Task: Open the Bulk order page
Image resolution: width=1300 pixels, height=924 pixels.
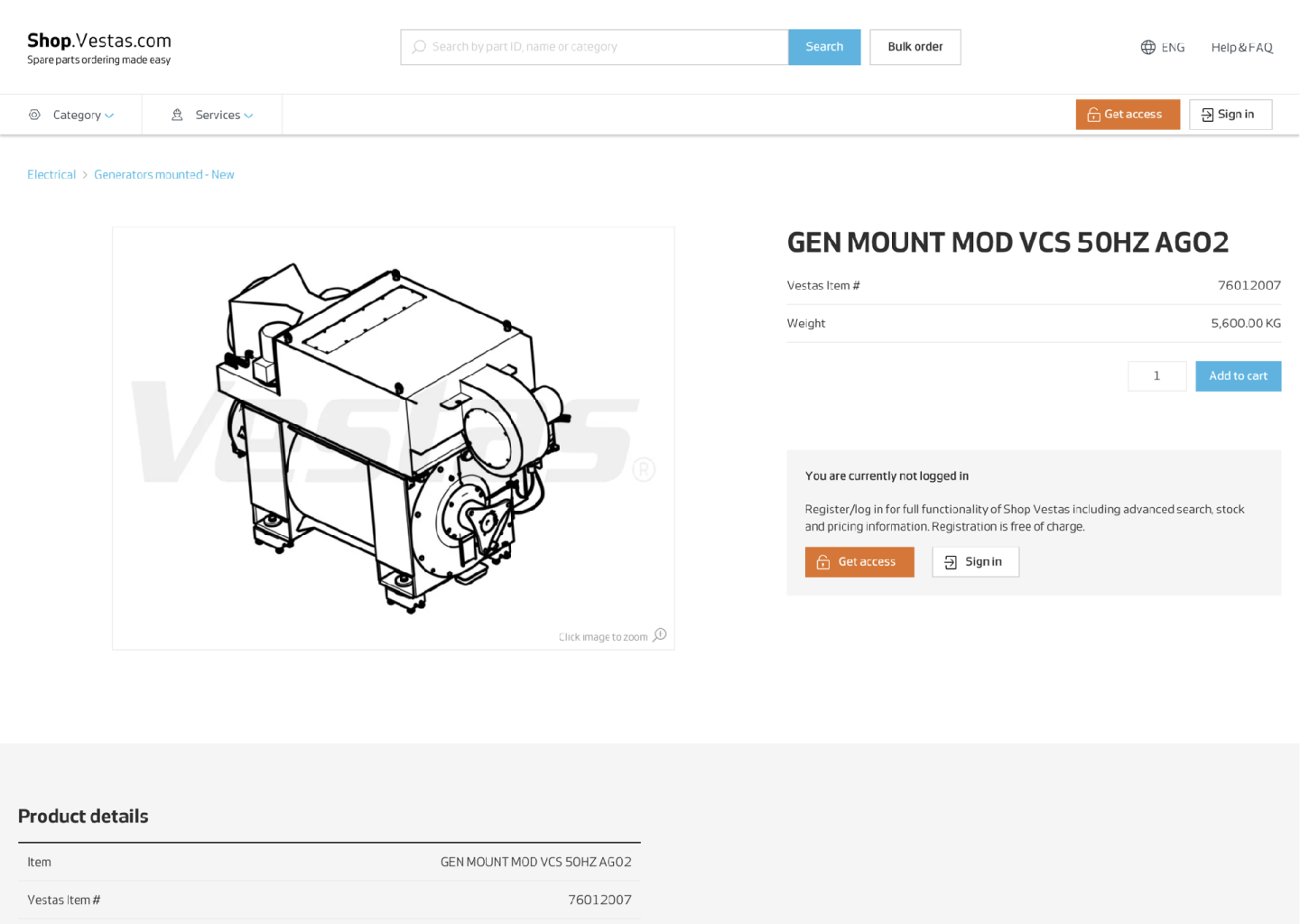Action: [915, 47]
